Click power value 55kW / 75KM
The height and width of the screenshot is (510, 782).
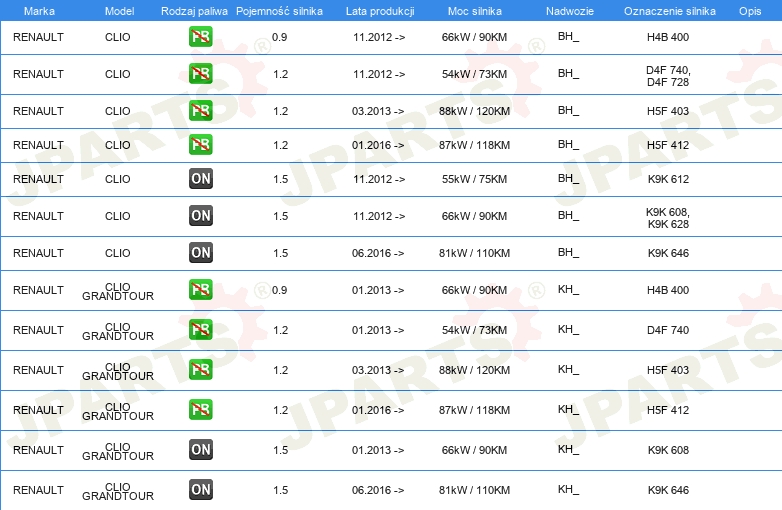point(474,179)
